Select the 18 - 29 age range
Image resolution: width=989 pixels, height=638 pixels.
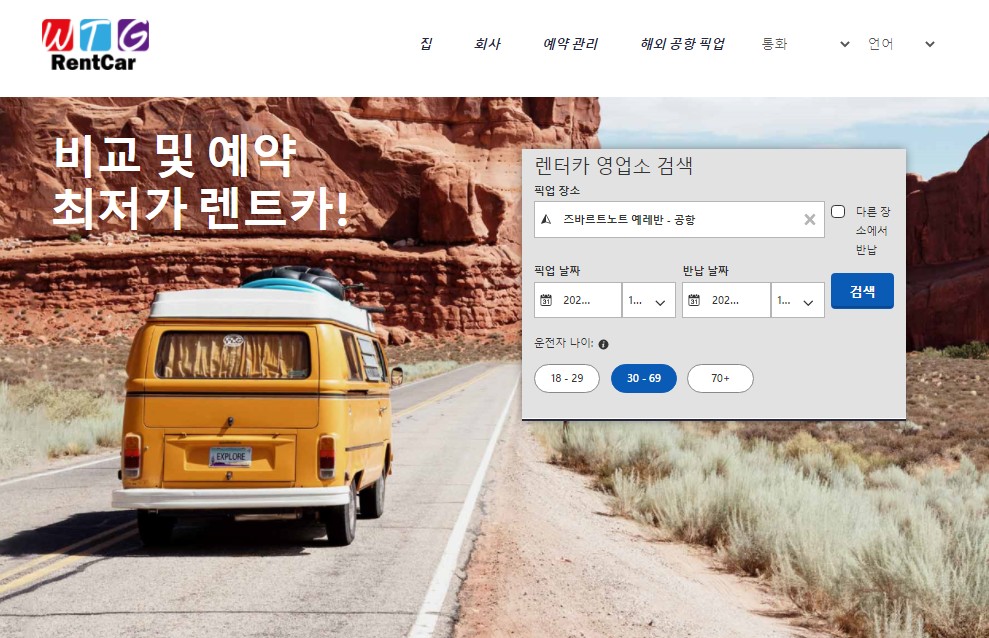(567, 378)
